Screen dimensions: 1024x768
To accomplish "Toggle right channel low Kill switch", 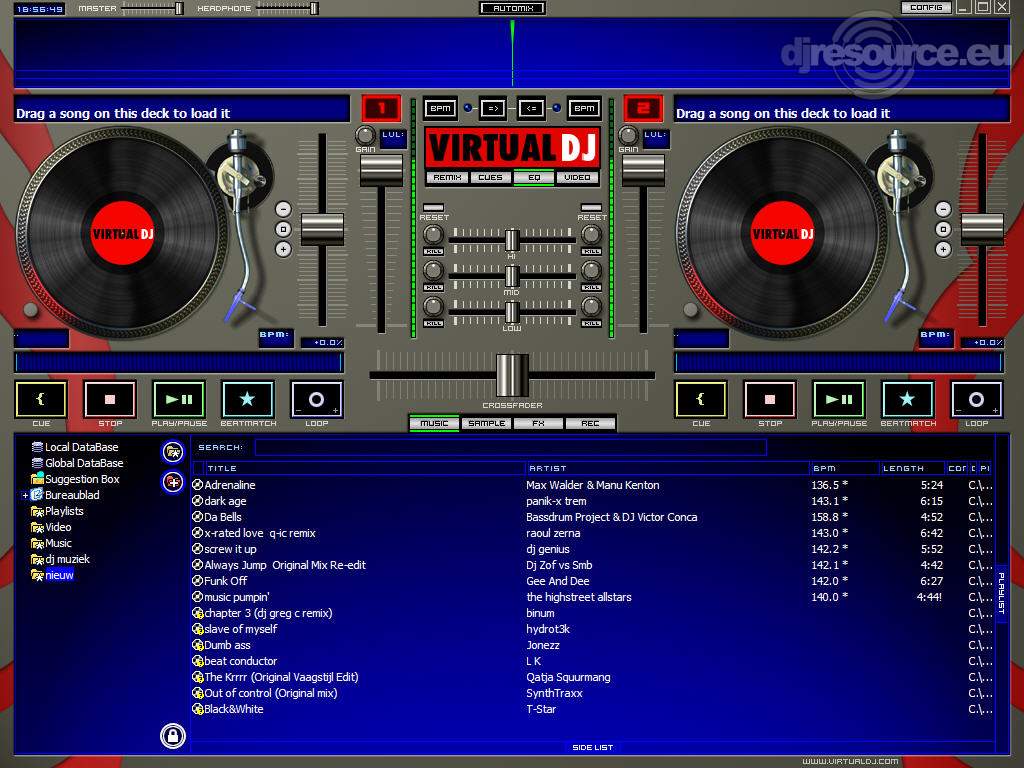I will tap(592, 323).
